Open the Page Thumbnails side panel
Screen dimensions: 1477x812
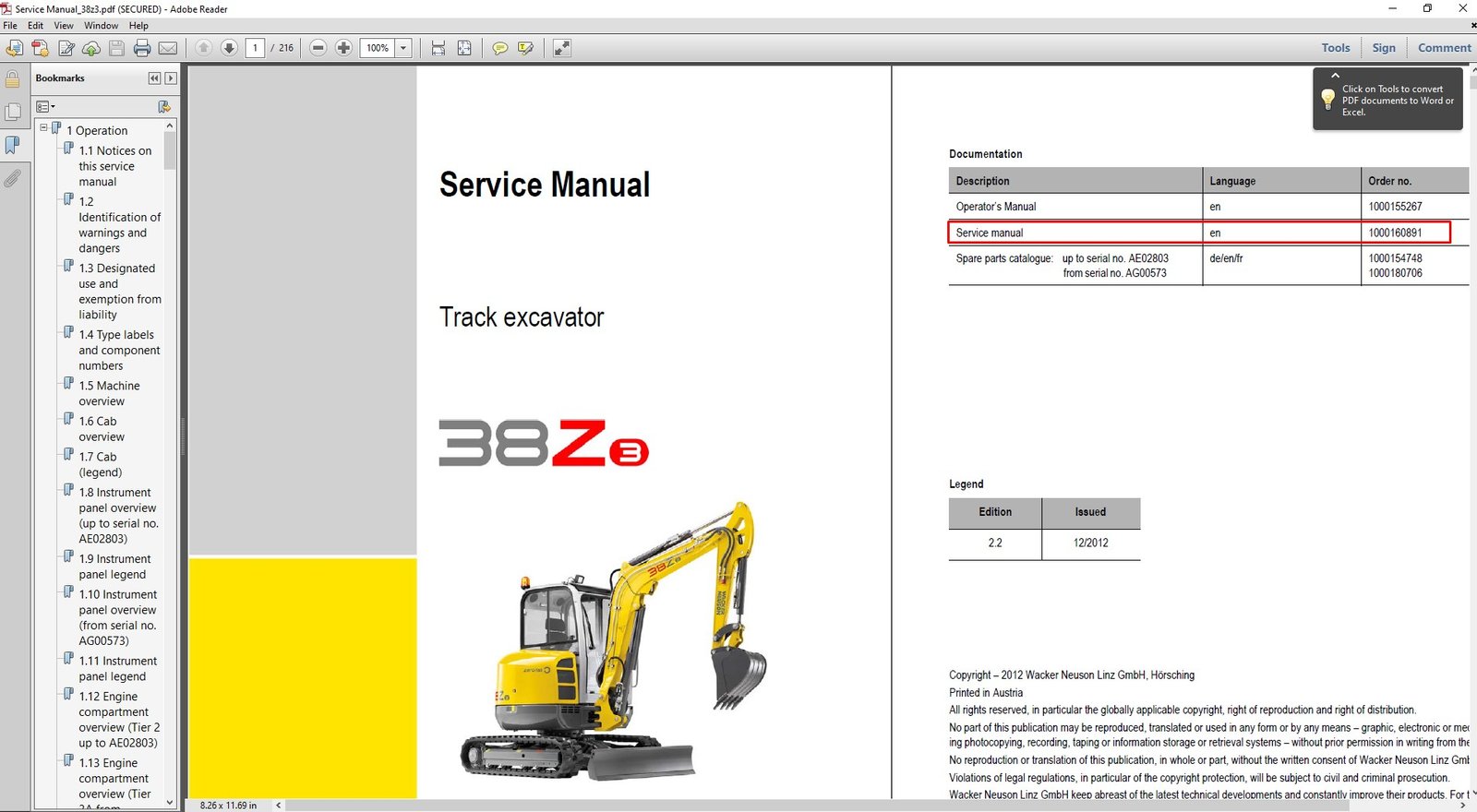click(x=13, y=113)
